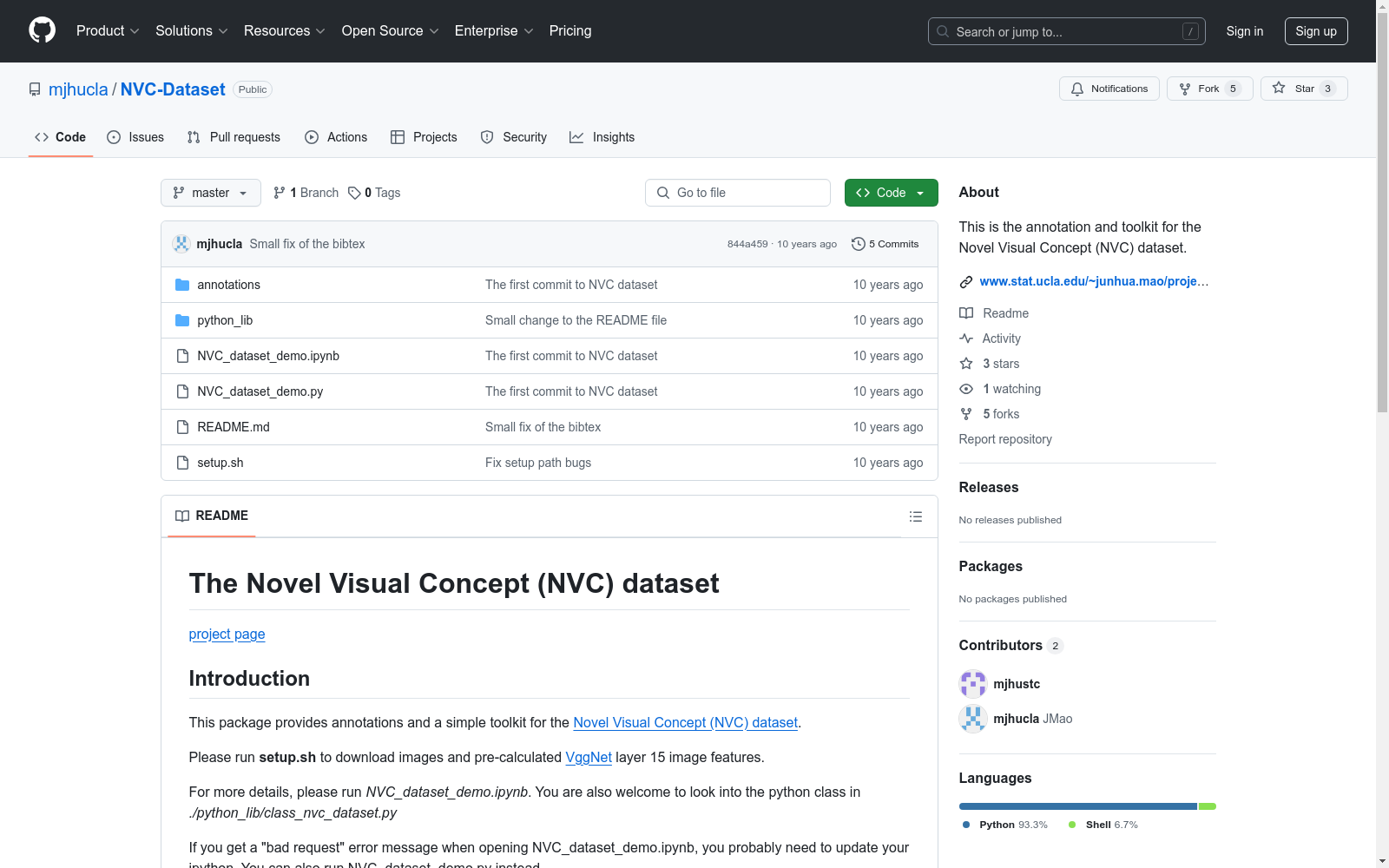Click the Shell language bar segment
Screen dimensions: 1389x868
tap(1208, 806)
